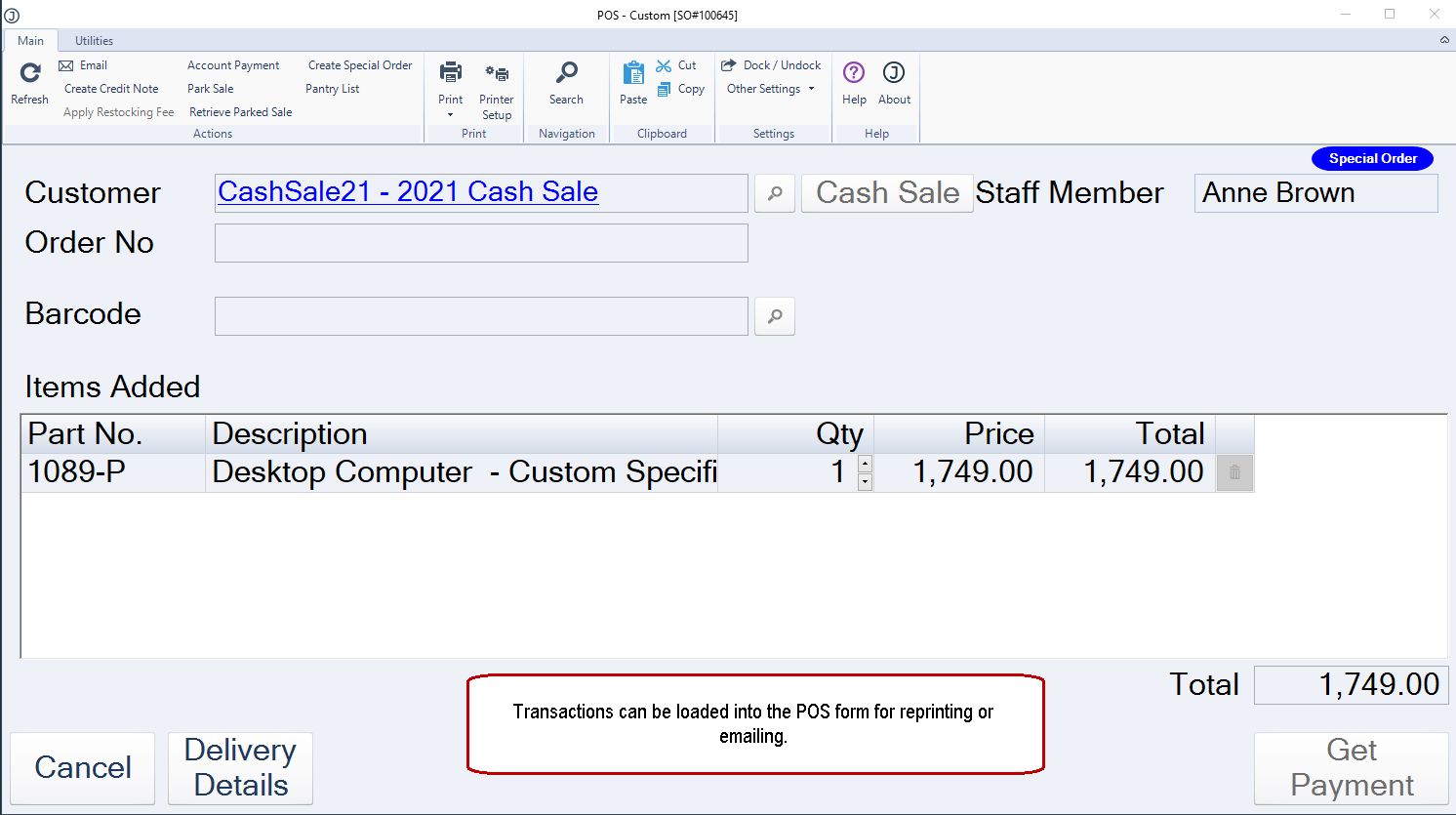Switch to the Main ribbon tab
The height and width of the screenshot is (815, 1456).
(30, 40)
